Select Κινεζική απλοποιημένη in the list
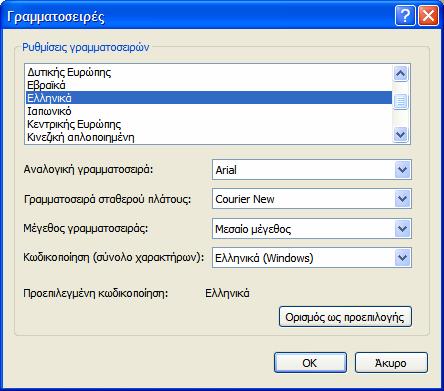This screenshot has width=444, height=391. (209, 137)
